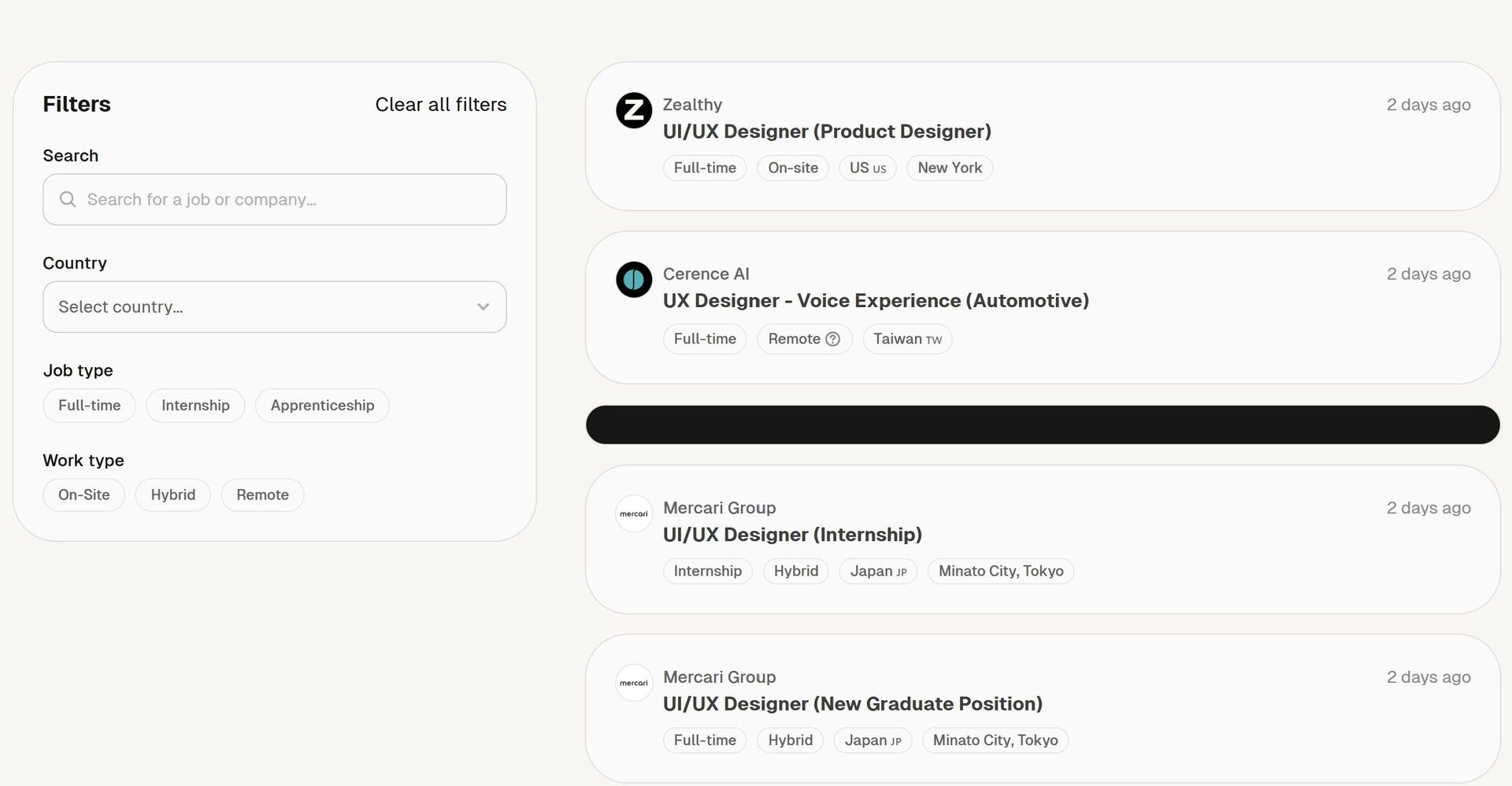
Task: Enable the Hybrid work type filter
Action: [172, 495]
